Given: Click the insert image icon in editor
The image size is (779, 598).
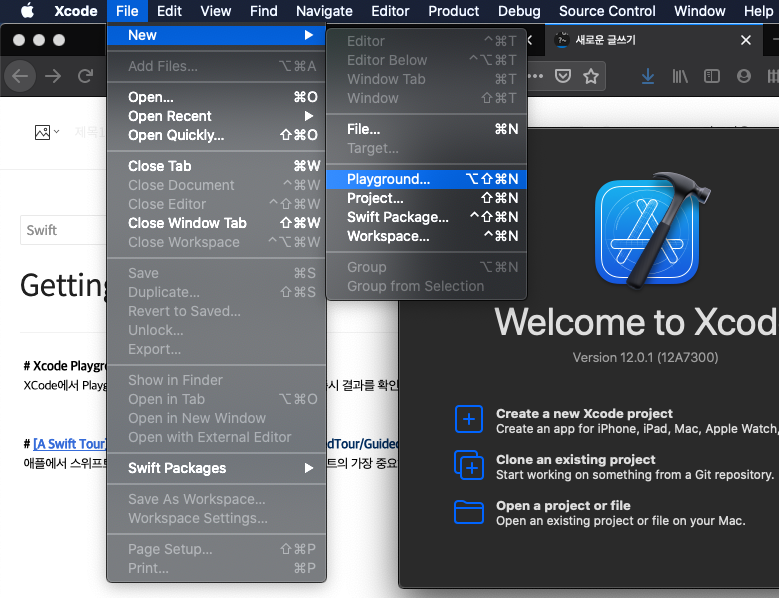Looking at the screenshot, I should point(43,132).
